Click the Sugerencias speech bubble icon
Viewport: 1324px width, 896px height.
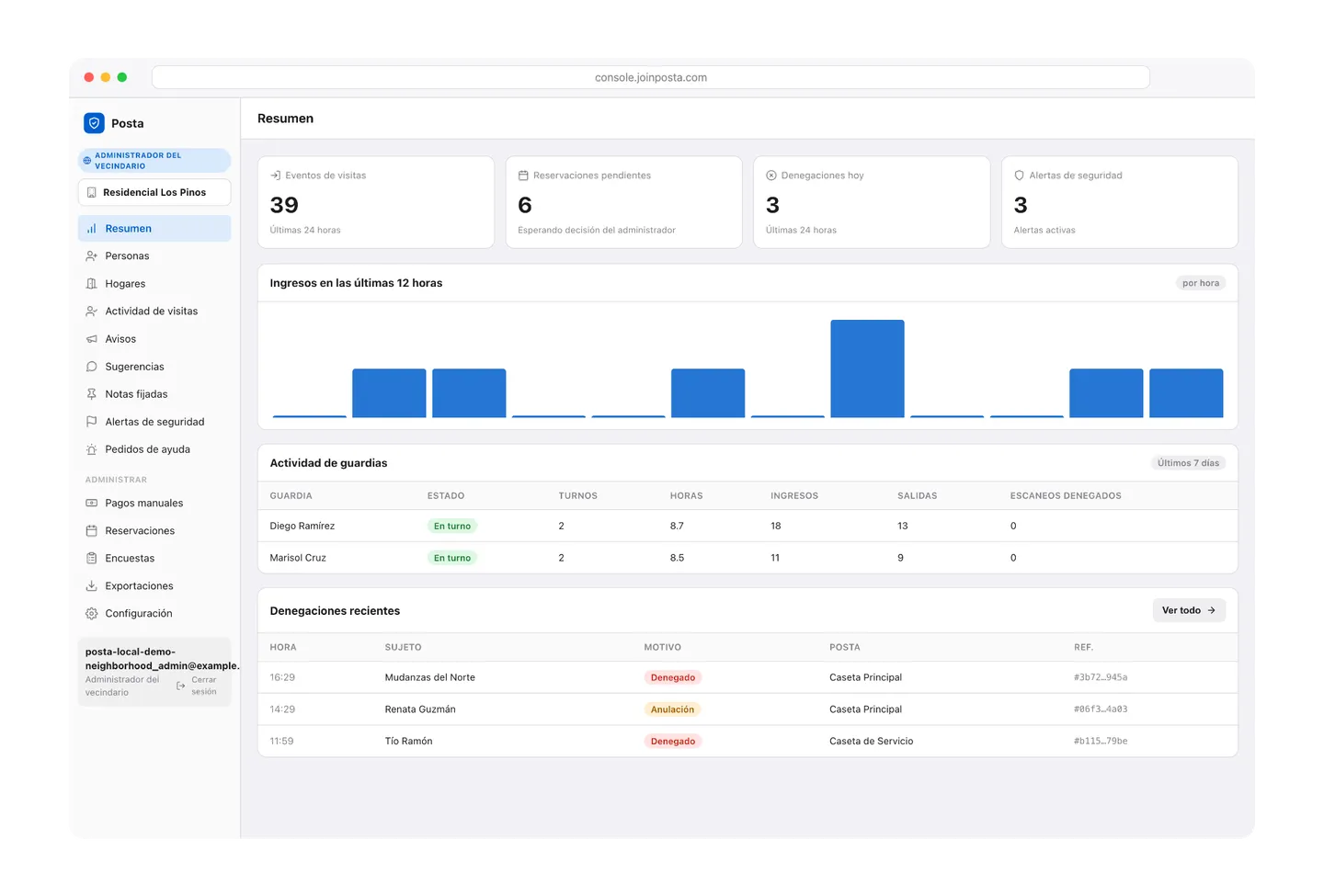tap(92, 367)
